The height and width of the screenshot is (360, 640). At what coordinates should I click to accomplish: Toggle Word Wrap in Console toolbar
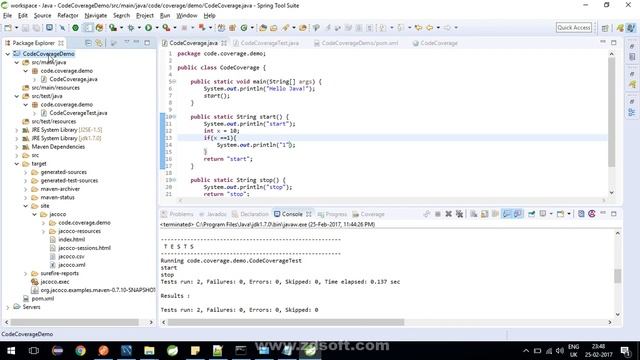(x=496, y=214)
